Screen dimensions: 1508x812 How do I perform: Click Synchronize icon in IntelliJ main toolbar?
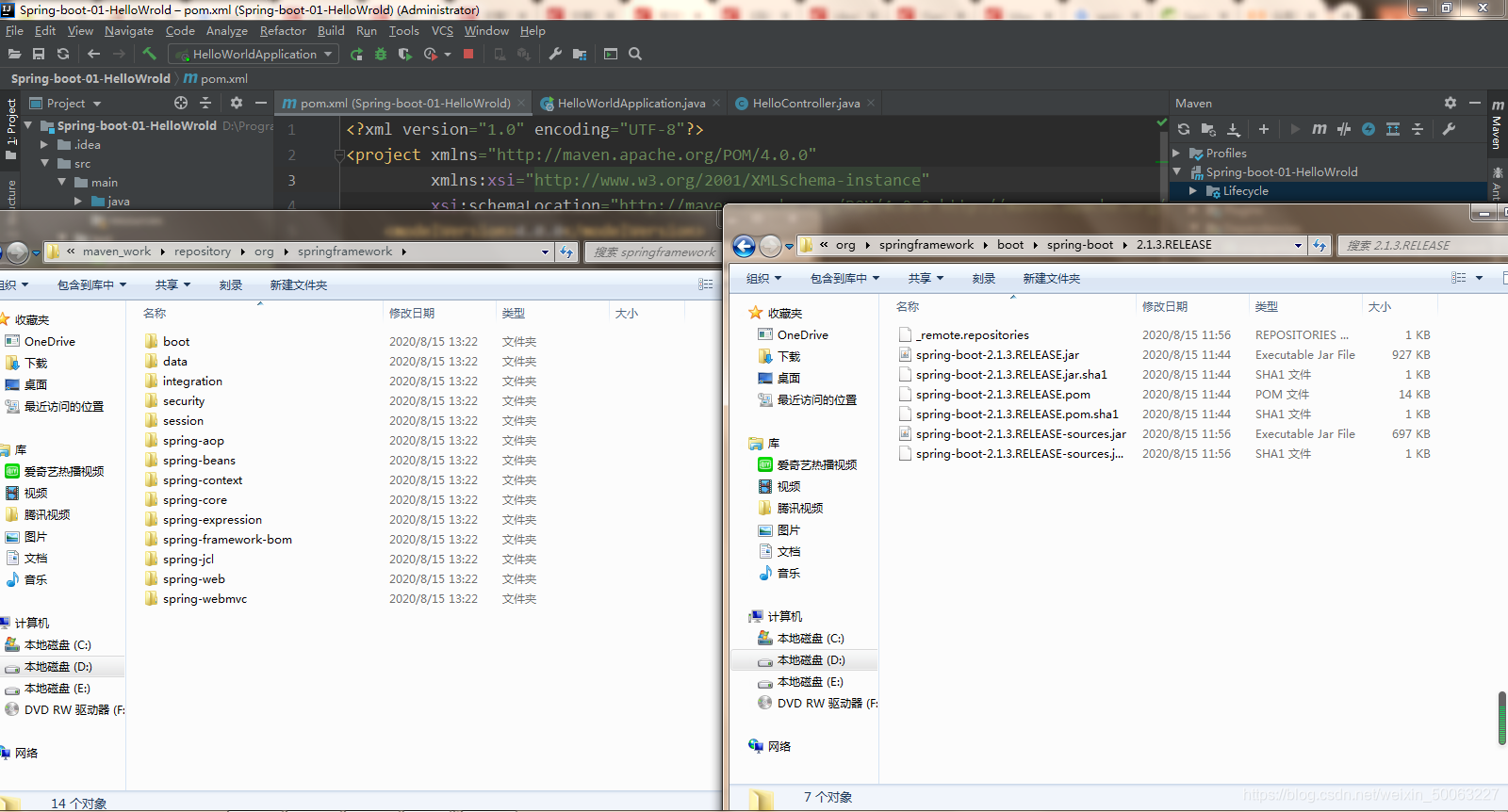(63, 55)
